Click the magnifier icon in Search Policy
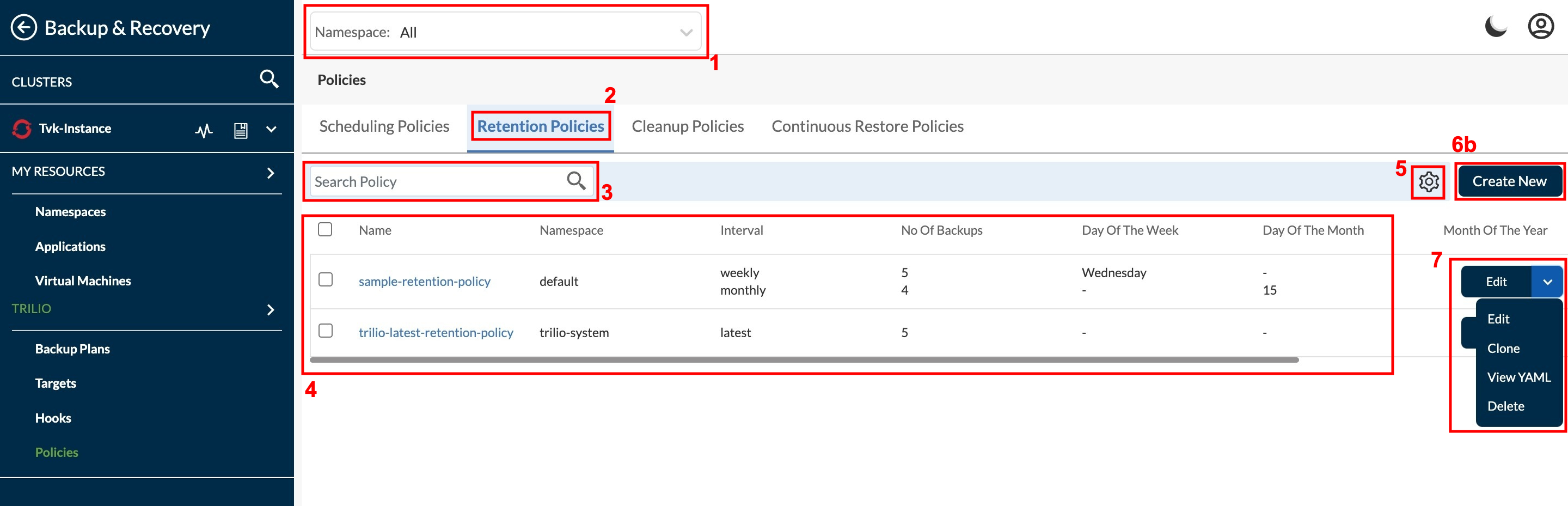This screenshot has height=506, width=1568. pos(576,181)
